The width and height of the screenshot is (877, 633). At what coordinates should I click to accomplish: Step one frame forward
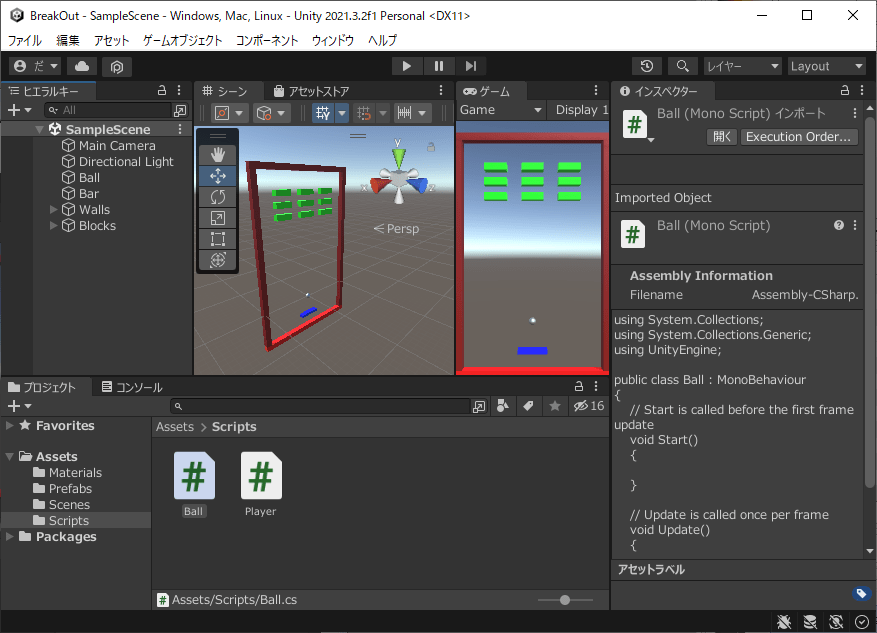tap(471, 66)
